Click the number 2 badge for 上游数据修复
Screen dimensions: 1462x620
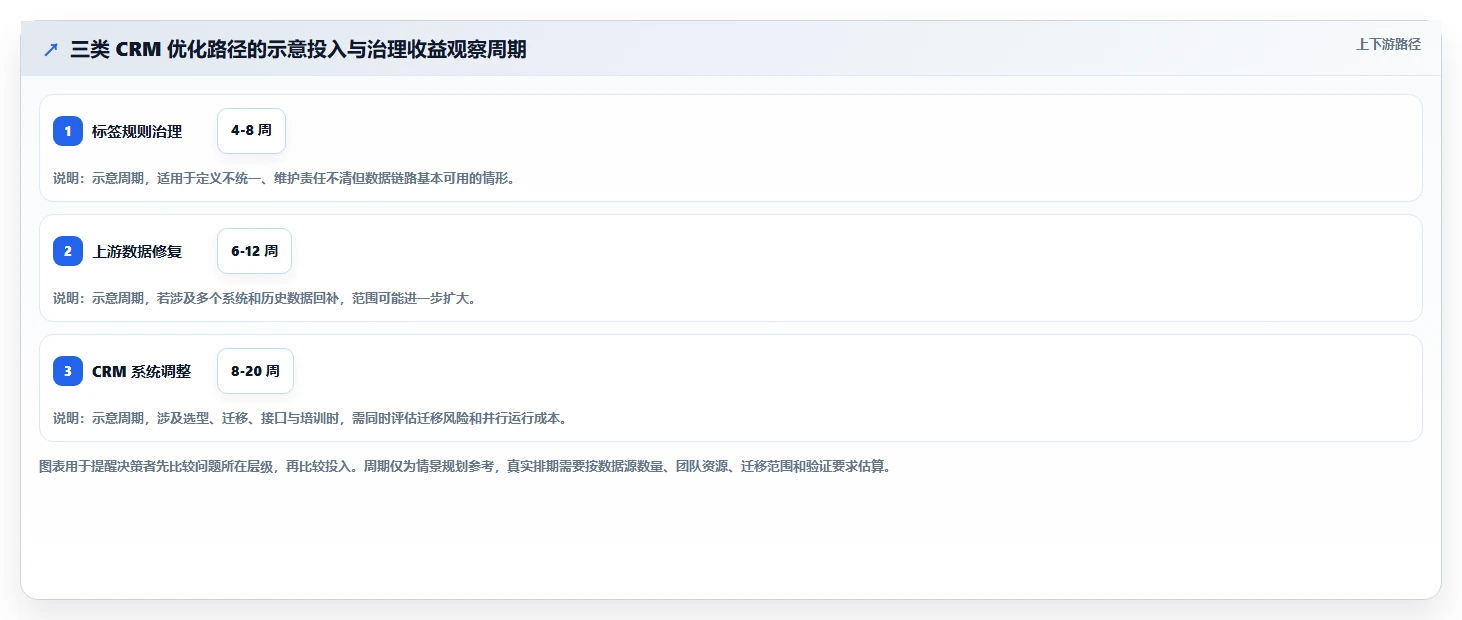(x=68, y=251)
